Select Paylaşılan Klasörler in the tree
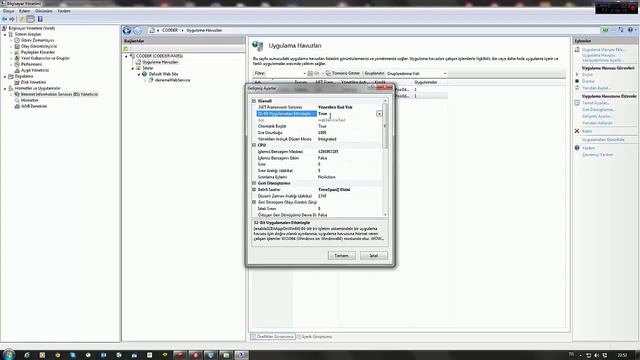640x360 pixels. (x=38, y=52)
